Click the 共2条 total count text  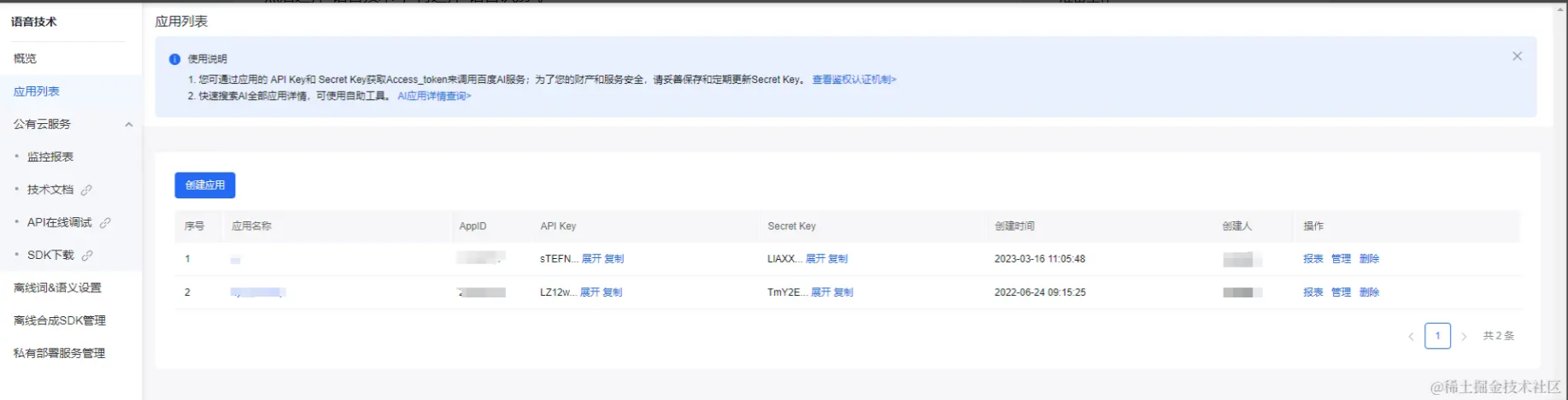point(1498,336)
